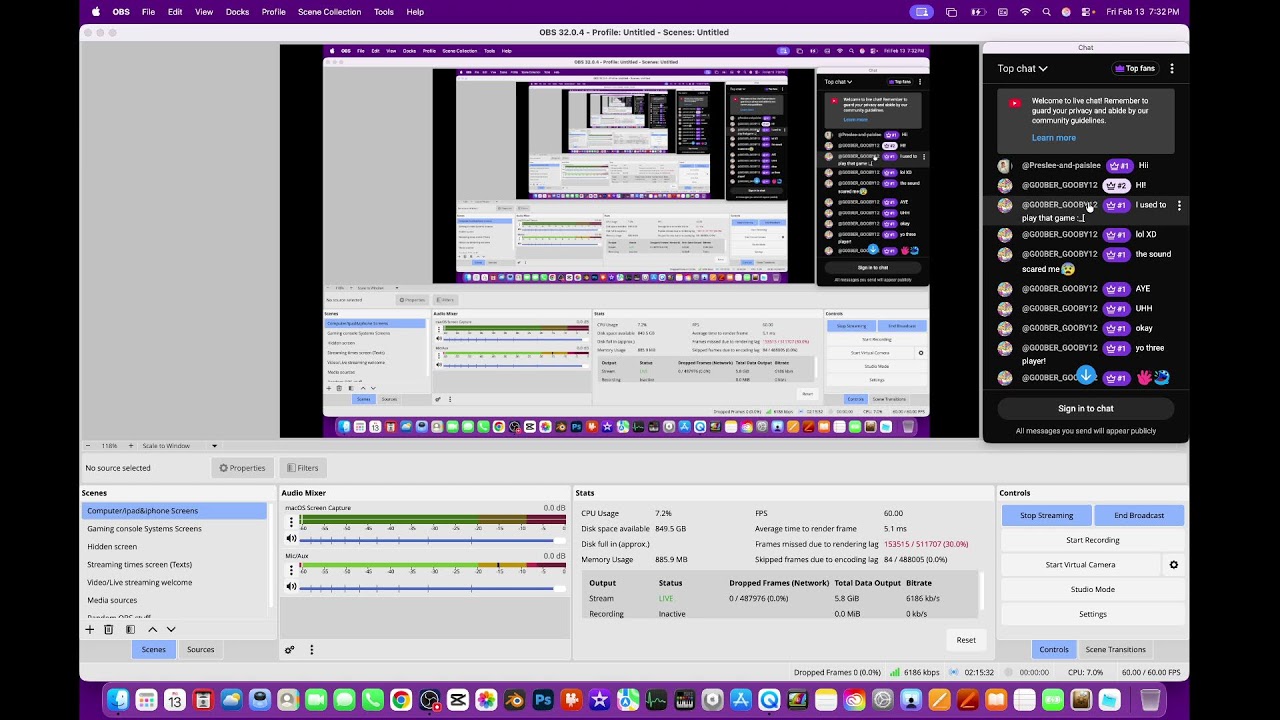
Task: Open Finder from the Dock
Action: pos(118,700)
